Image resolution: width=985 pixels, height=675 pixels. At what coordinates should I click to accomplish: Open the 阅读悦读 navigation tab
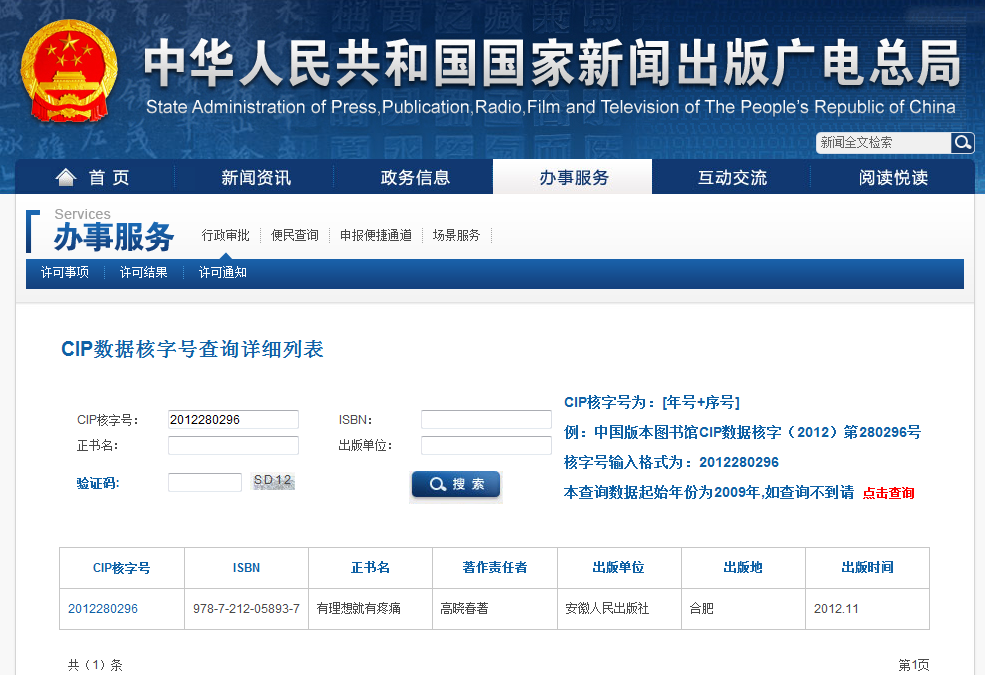893,178
